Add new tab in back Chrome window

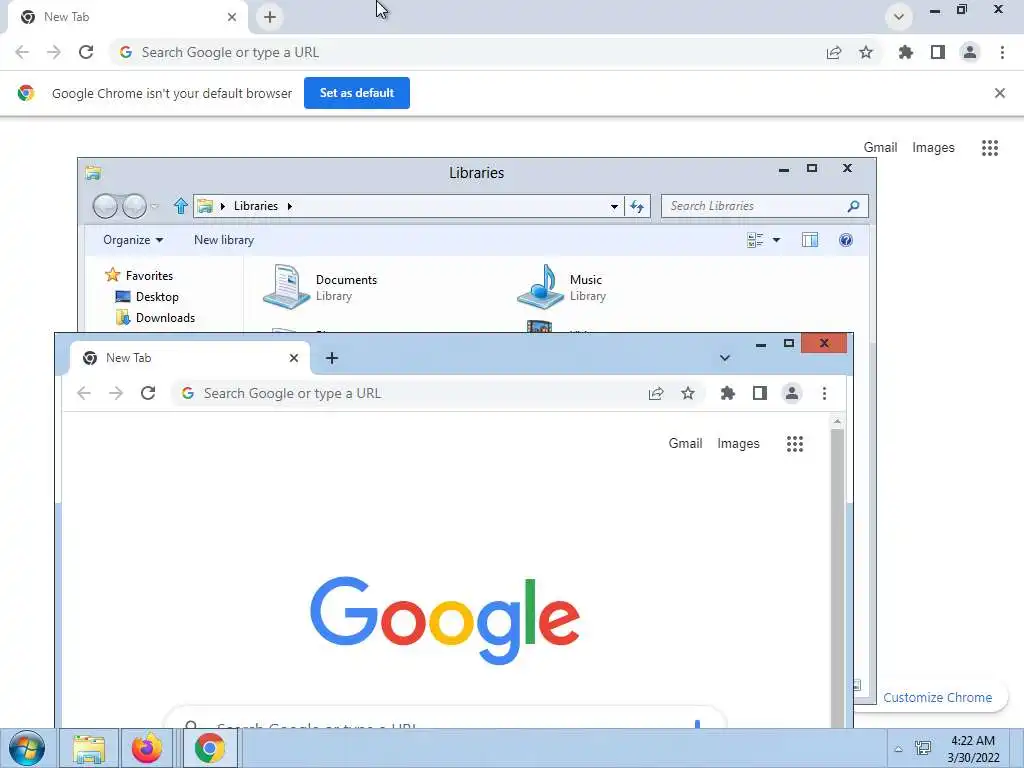click(270, 17)
